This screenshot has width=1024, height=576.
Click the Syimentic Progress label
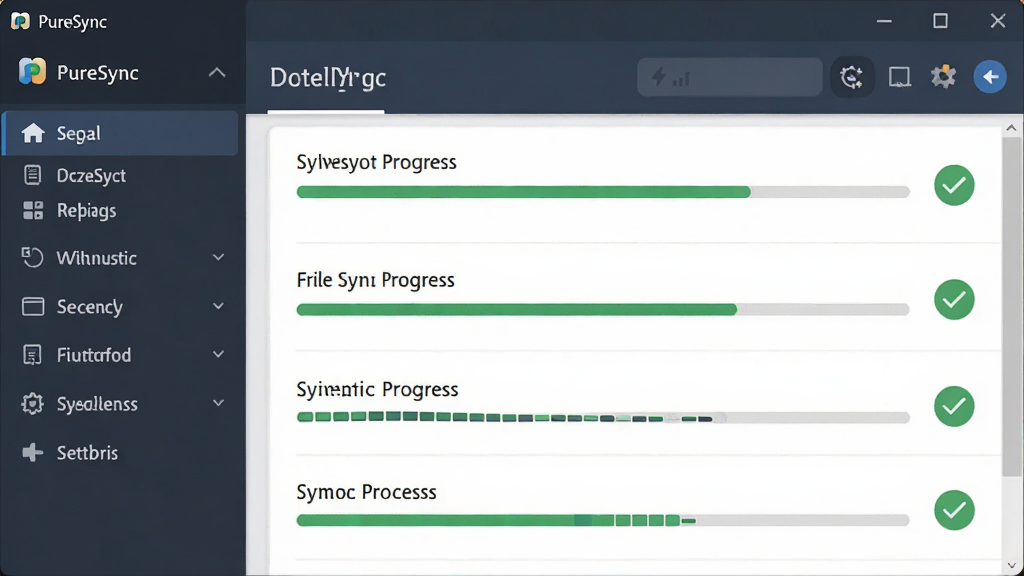[377, 390]
